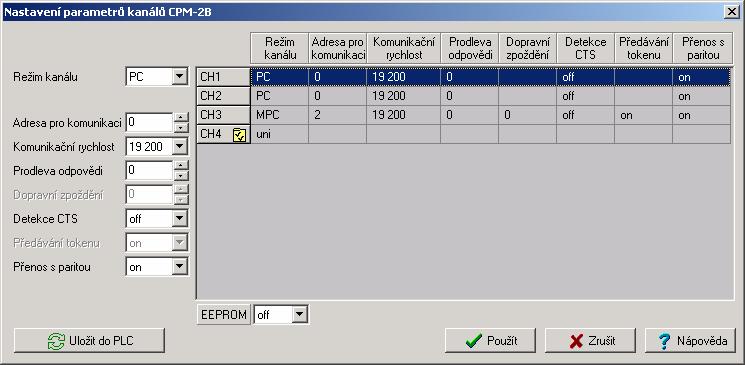Select the CH2 row header

click(x=223, y=96)
